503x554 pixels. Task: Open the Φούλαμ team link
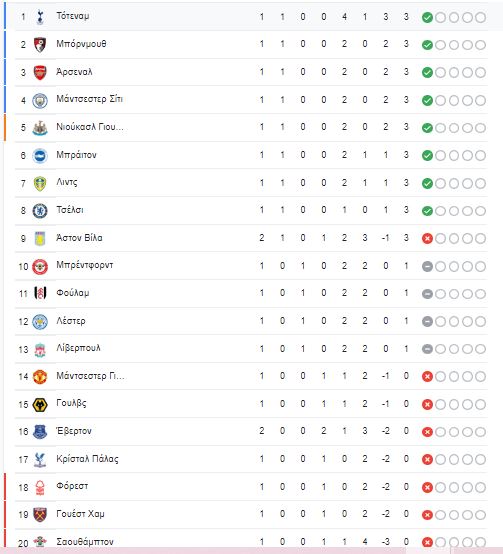(73, 293)
